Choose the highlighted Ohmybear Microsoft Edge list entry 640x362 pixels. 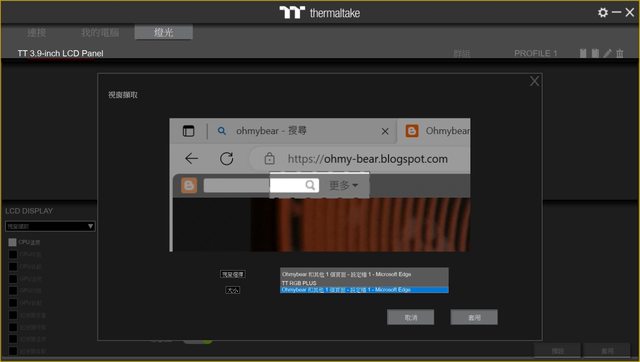364,290
